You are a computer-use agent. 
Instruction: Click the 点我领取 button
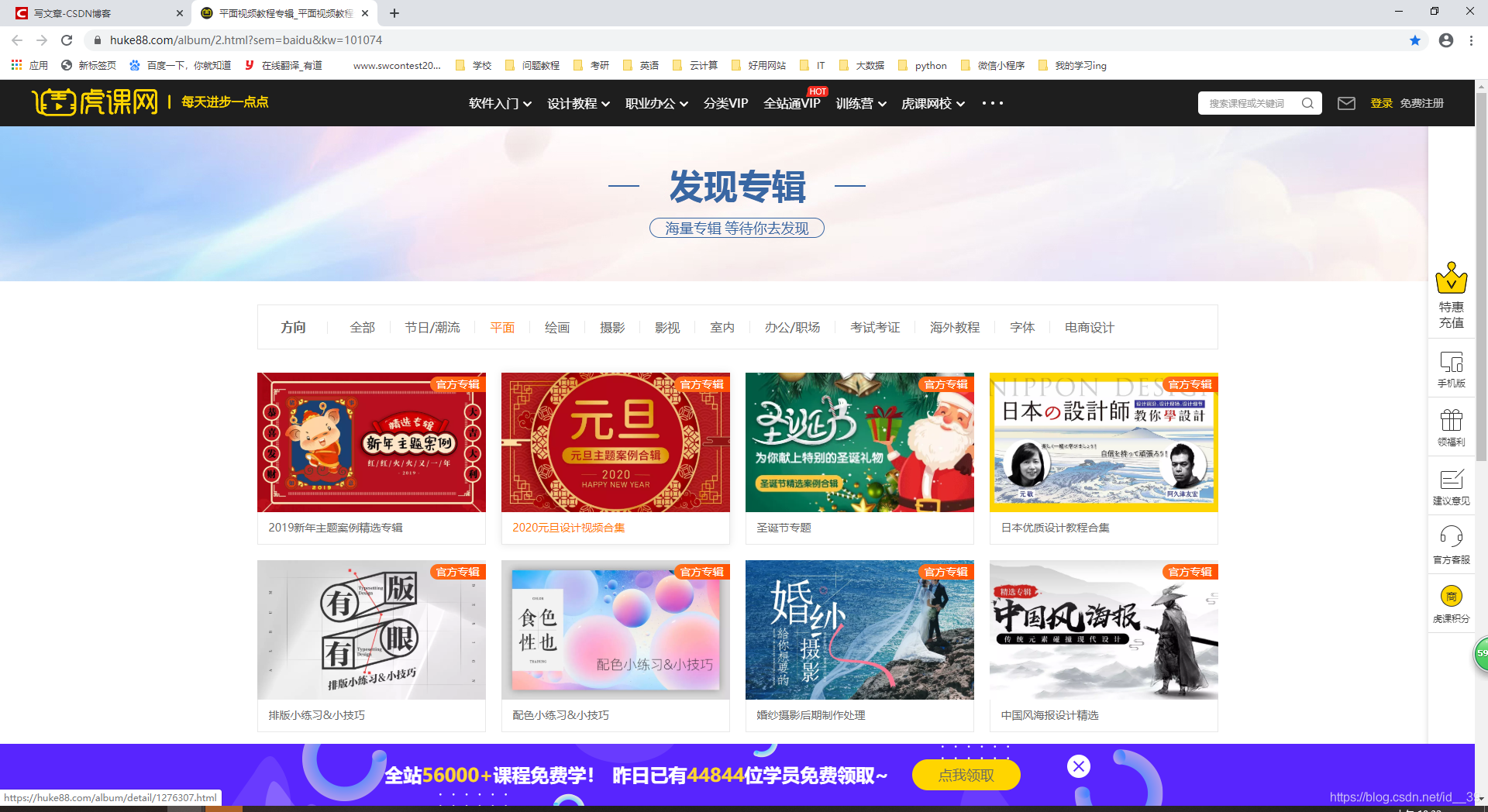(966, 775)
